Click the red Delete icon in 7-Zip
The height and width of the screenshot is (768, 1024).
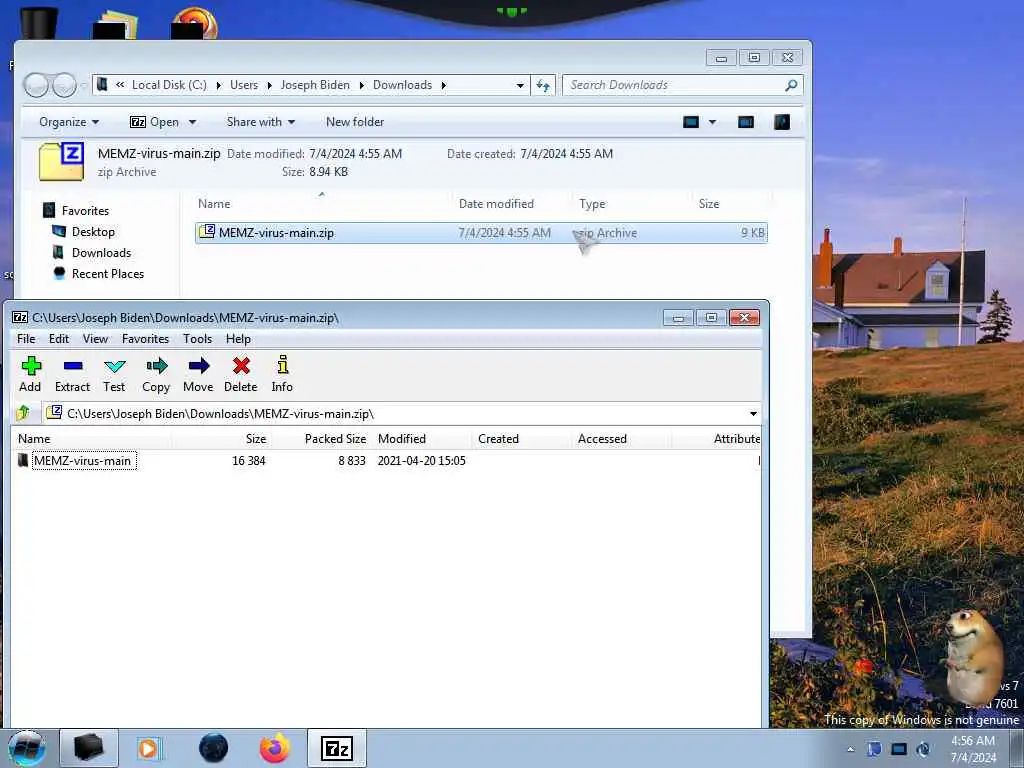(x=241, y=374)
